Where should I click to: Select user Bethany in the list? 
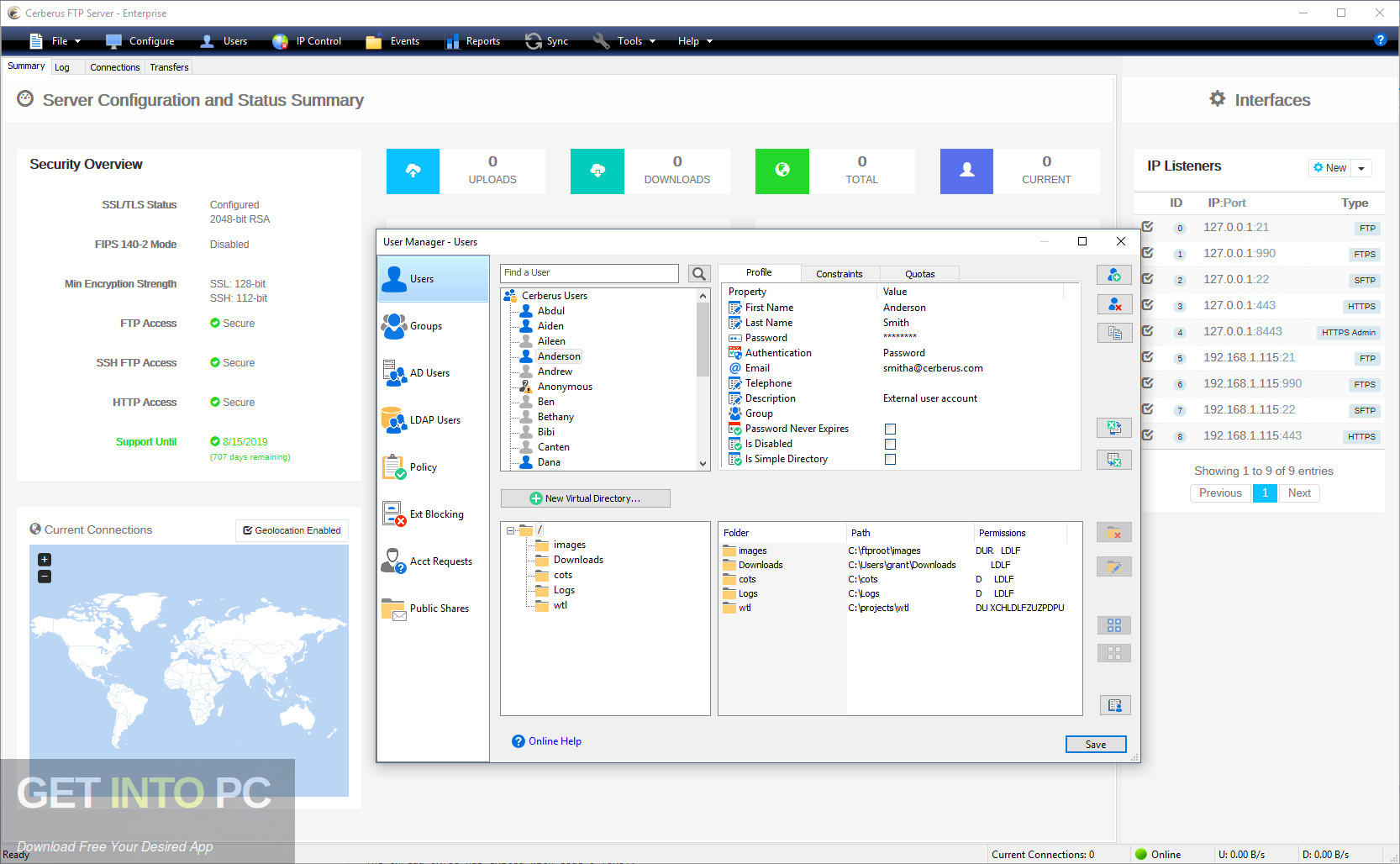pos(555,417)
